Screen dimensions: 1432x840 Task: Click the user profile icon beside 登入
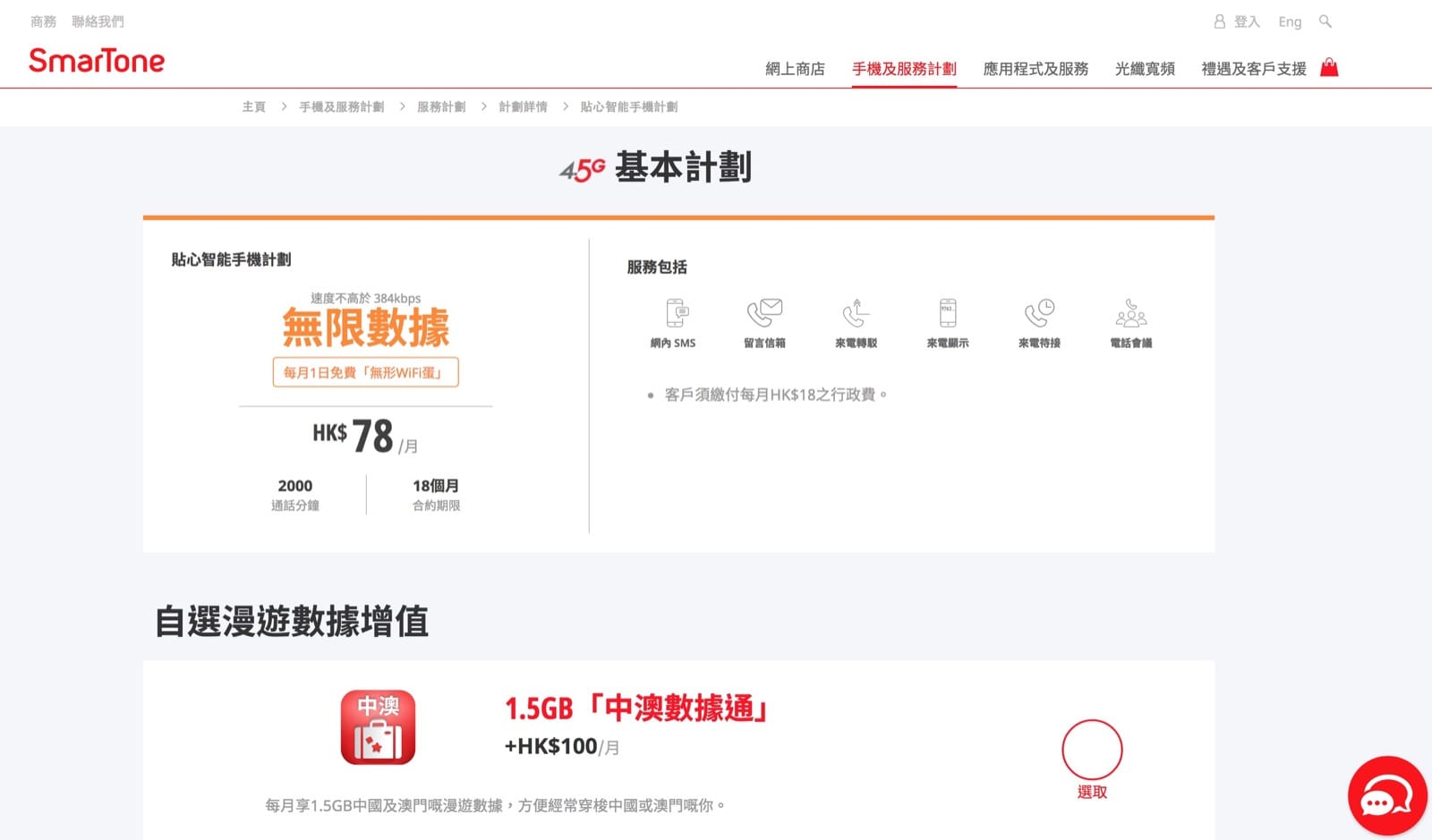tap(1219, 21)
